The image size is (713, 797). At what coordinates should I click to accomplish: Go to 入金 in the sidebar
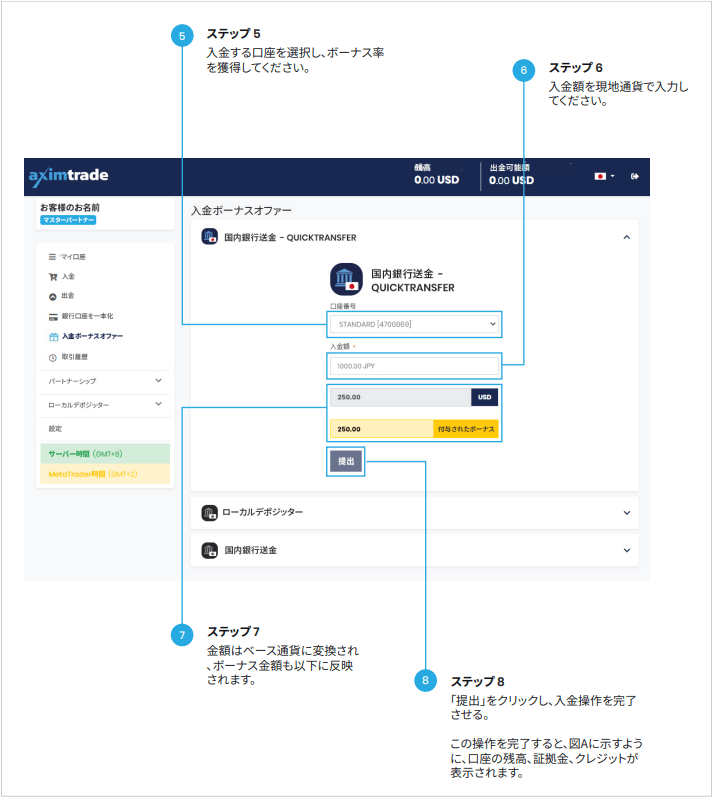(68, 277)
